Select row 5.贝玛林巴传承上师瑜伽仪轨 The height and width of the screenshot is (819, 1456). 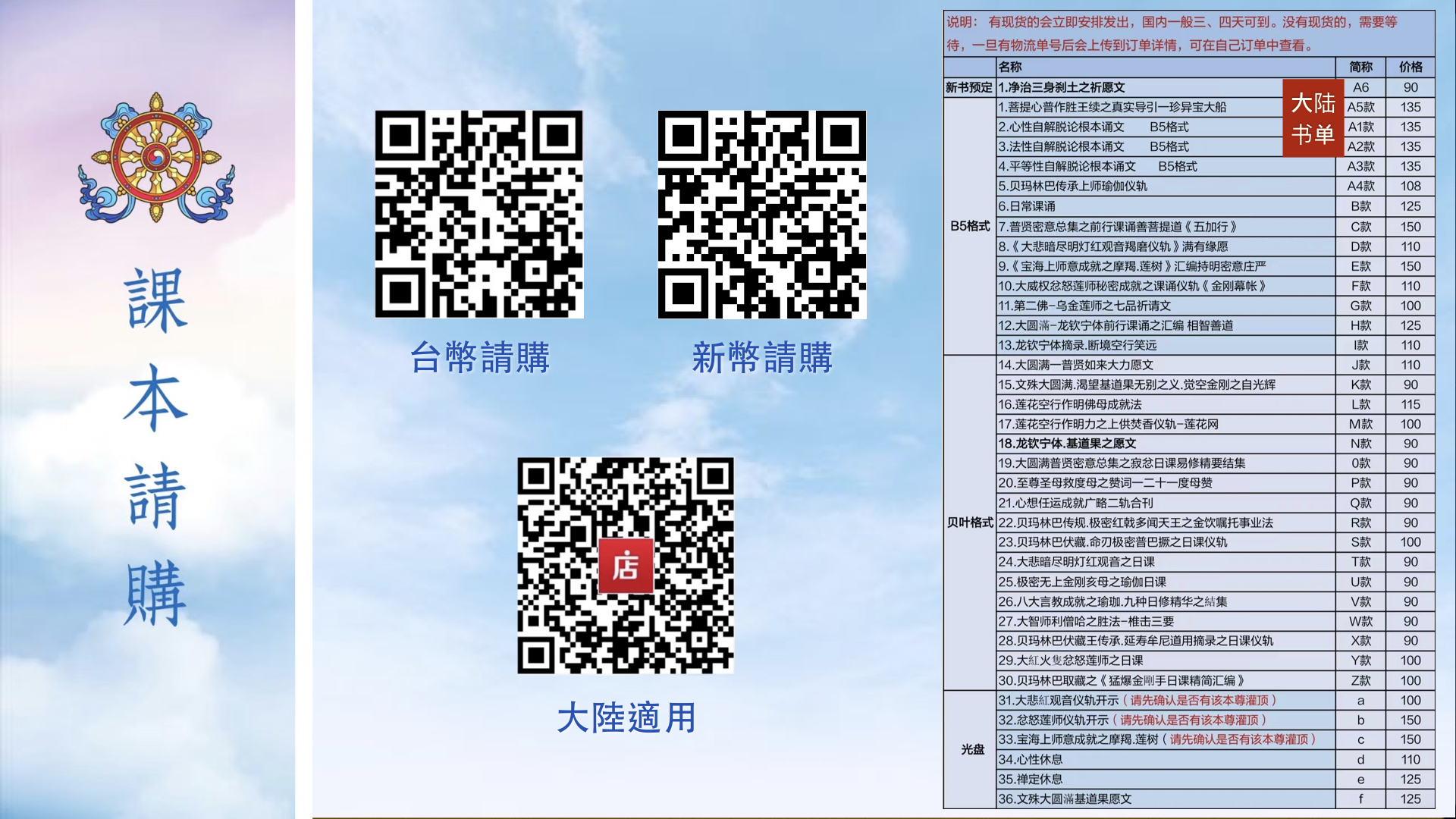1166,186
